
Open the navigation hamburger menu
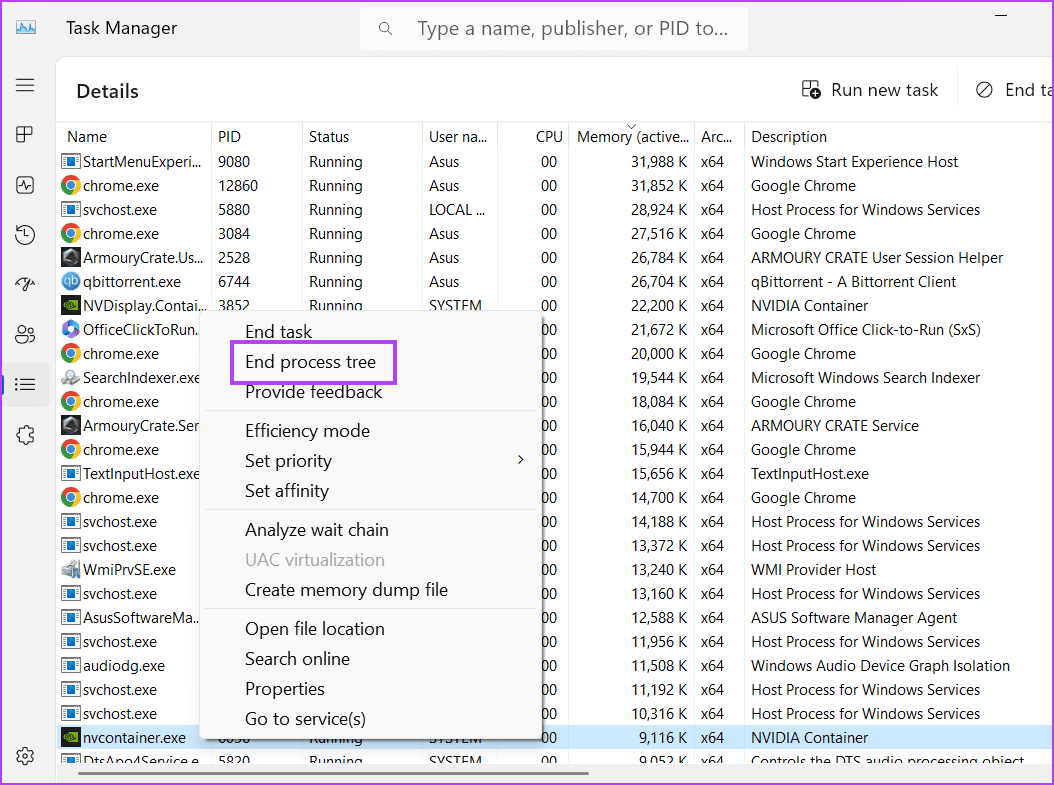point(25,85)
